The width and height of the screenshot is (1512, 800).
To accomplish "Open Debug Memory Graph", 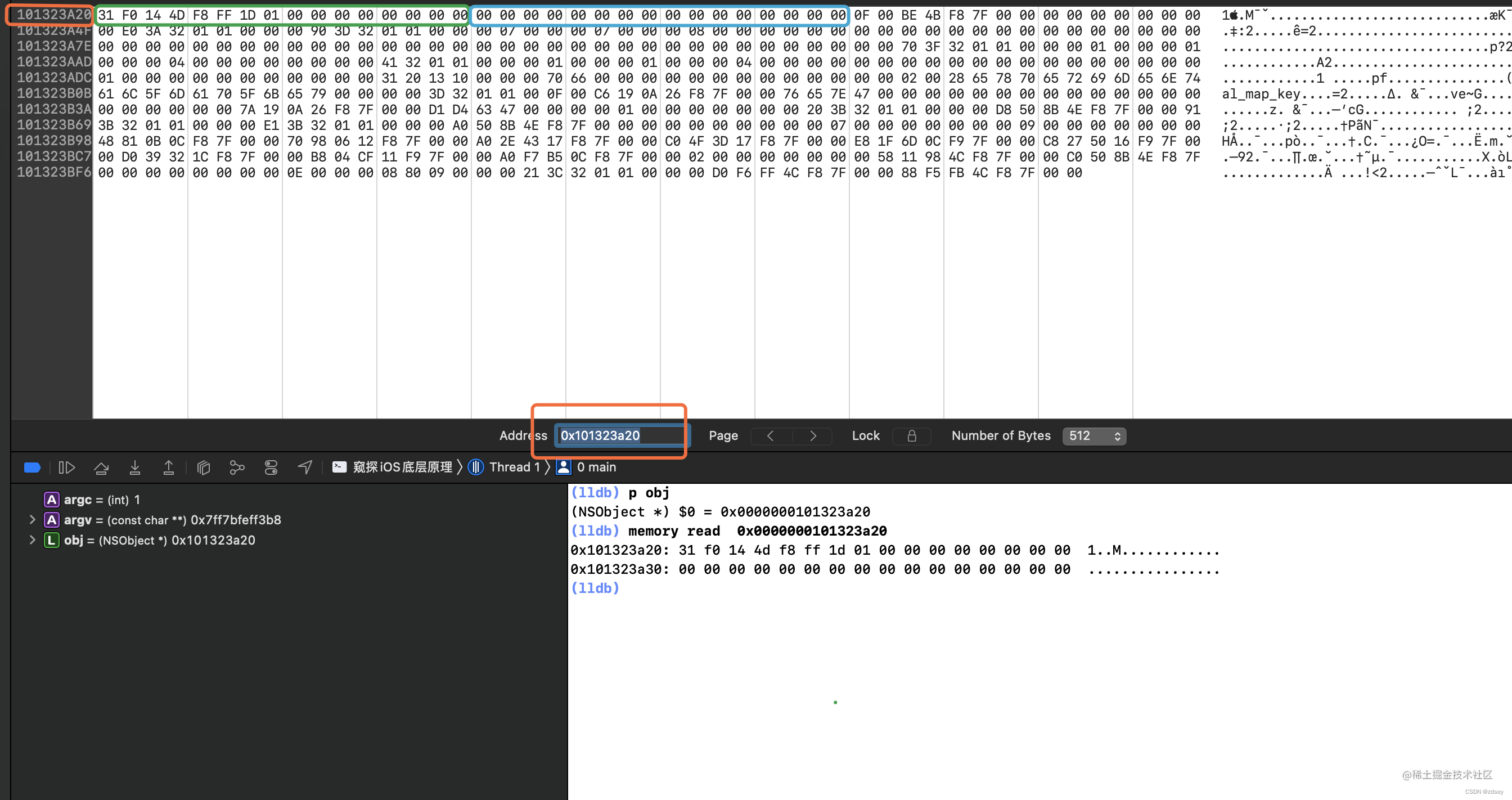I will click(x=237, y=467).
